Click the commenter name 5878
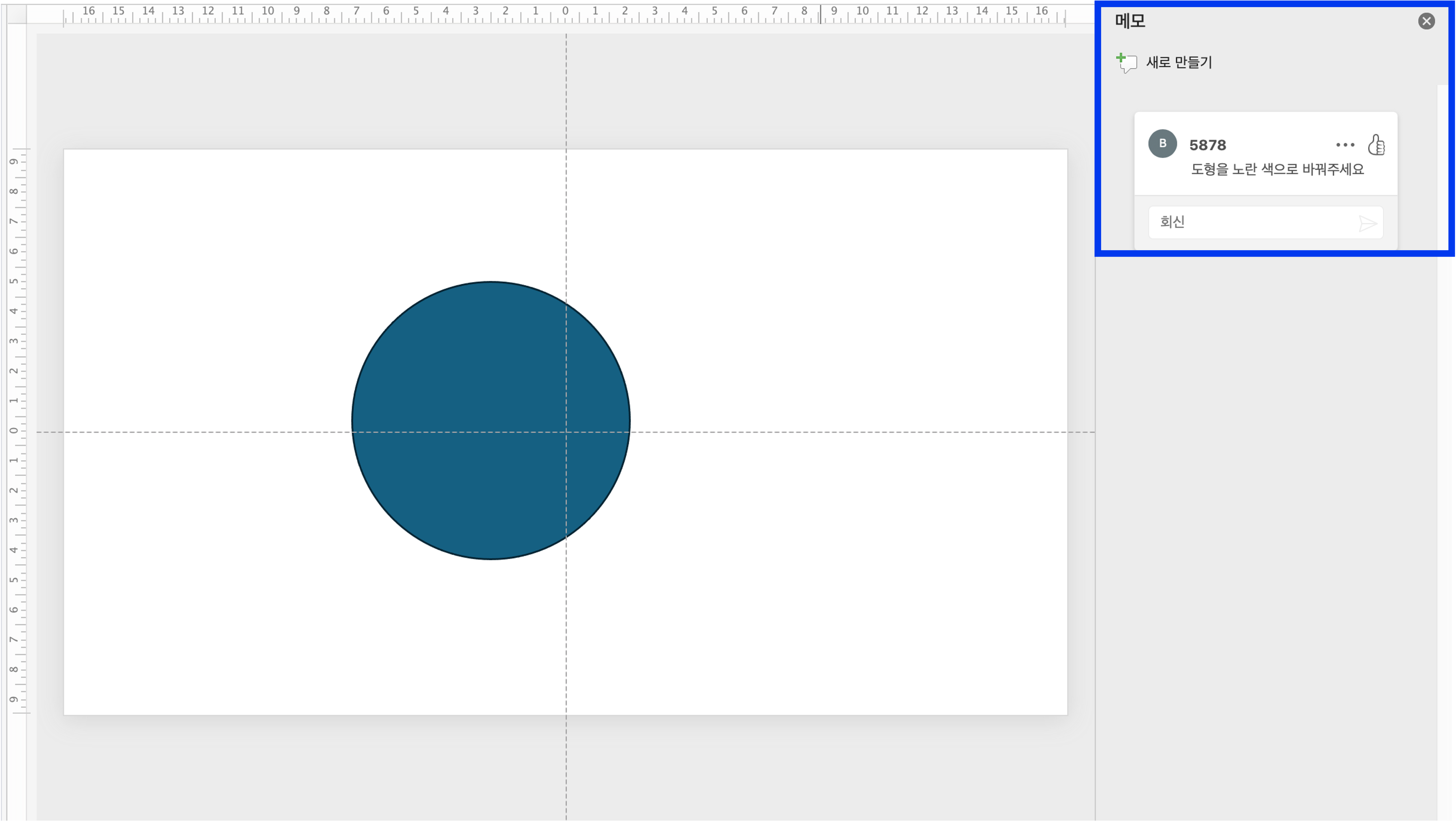This screenshot has width=1456, height=821. [x=1207, y=145]
